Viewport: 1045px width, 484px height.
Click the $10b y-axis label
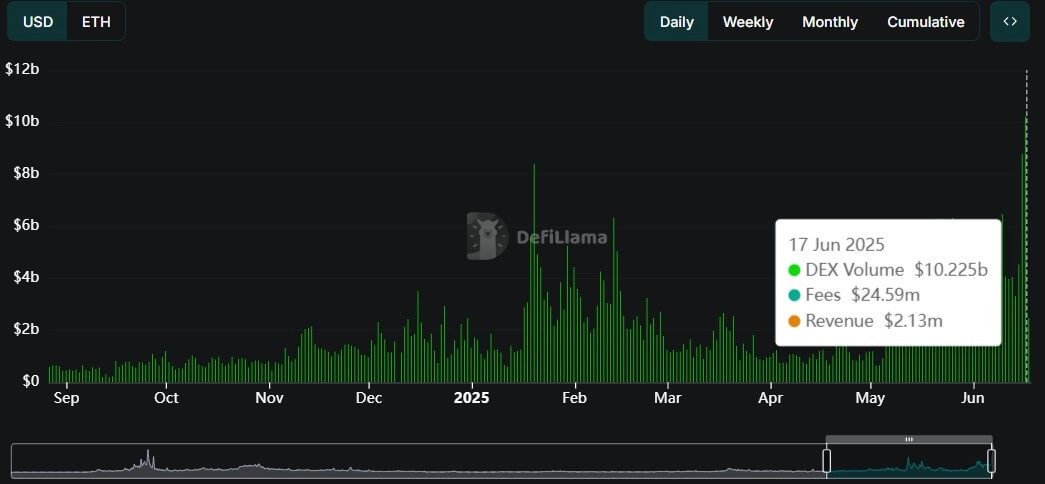(21, 121)
